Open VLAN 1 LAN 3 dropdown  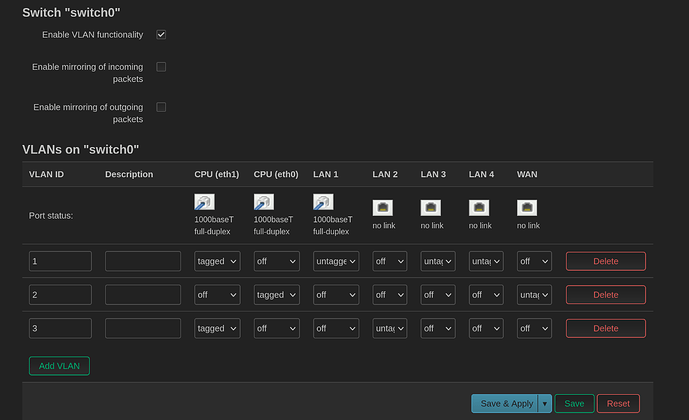tap(438, 261)
